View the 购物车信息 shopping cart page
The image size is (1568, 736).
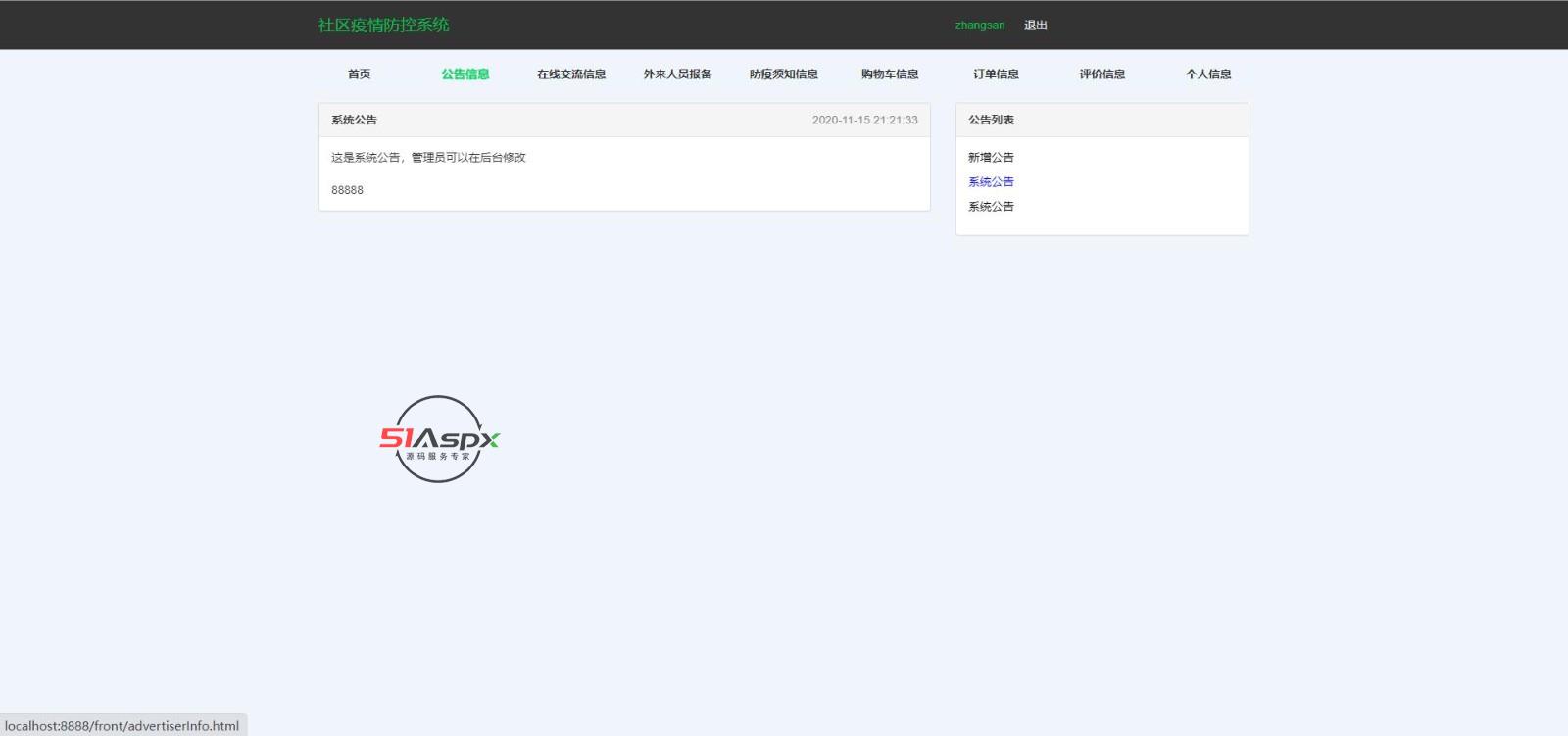(x=890, y=74)
